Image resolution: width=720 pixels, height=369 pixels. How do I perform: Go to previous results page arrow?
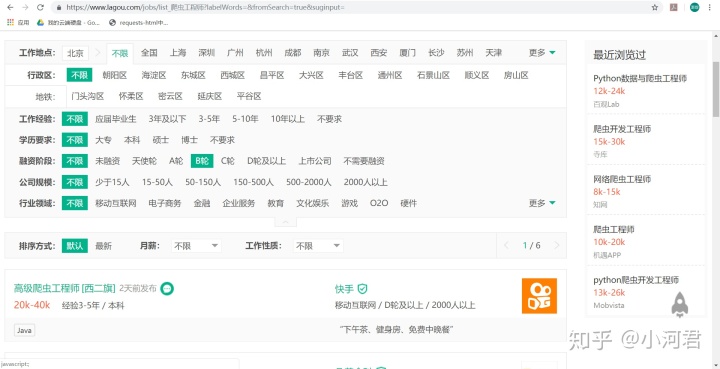(506, 246)
